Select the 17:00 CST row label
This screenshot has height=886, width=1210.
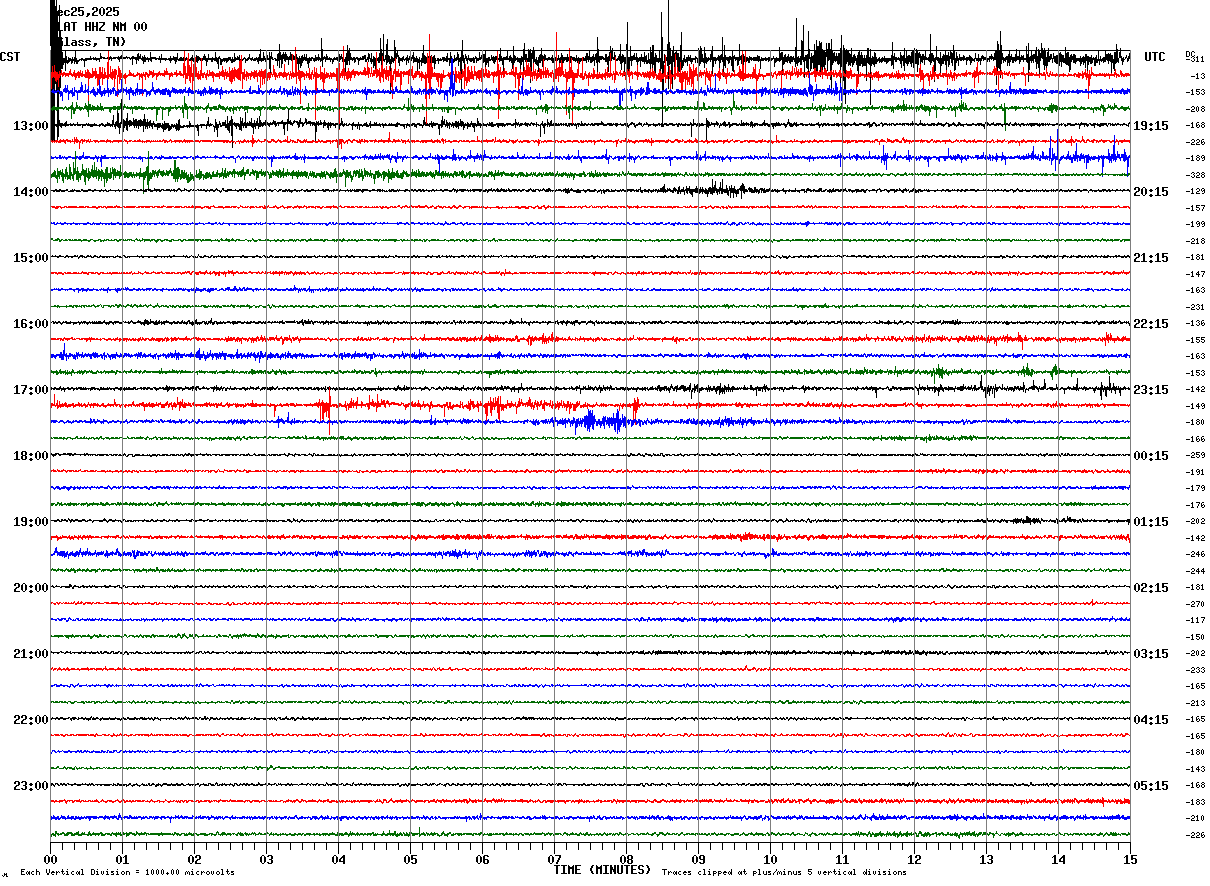pyautogui.click(x=31, y=390)
